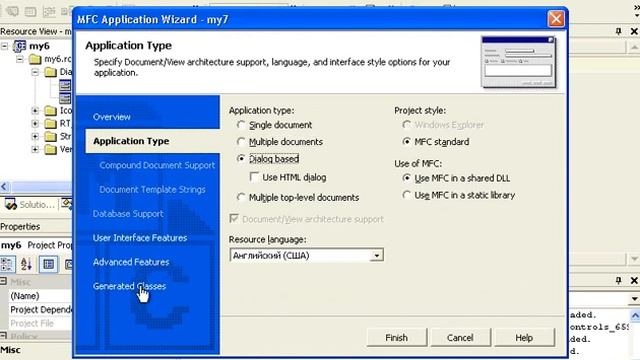The height and width of the screenshot is (360, 640).
Task: Go to User Interface Features page
Action: point(140,238)
